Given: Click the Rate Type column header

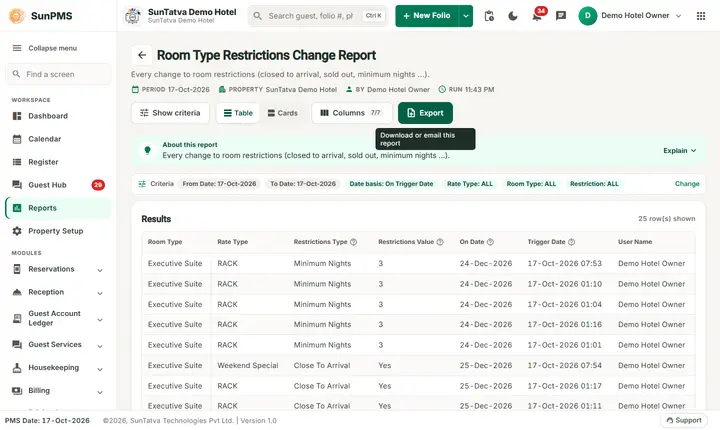Looking at the screenshot, I should point(232,242).
